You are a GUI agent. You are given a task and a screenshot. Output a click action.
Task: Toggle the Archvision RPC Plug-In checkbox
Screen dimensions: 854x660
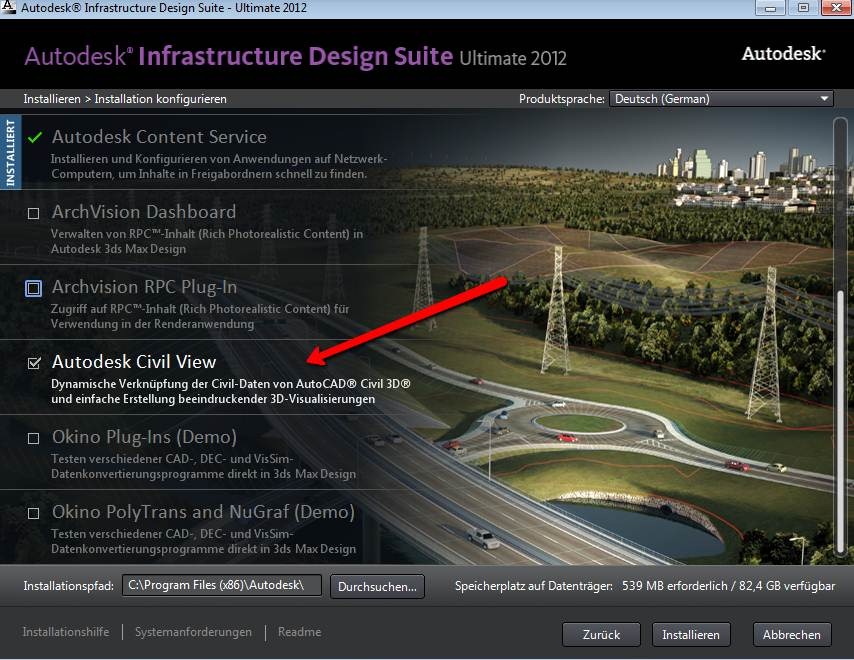click(34, 288)
